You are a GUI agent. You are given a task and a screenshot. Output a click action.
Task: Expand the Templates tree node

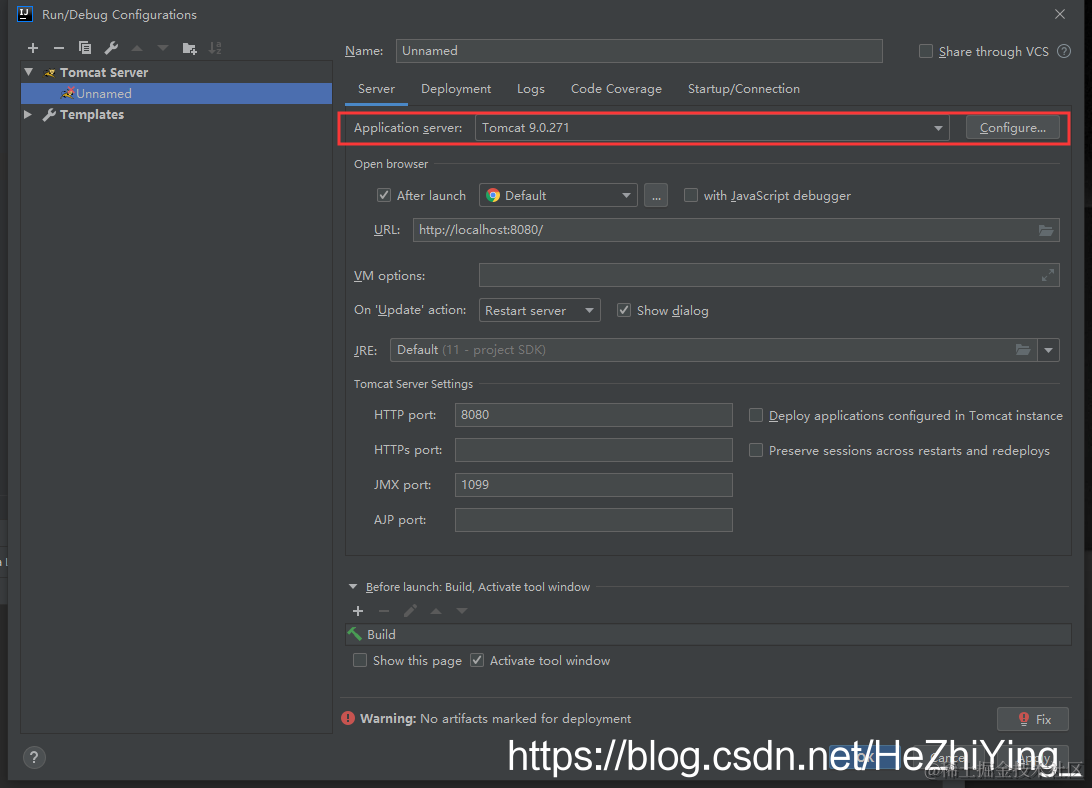(28, 114)
